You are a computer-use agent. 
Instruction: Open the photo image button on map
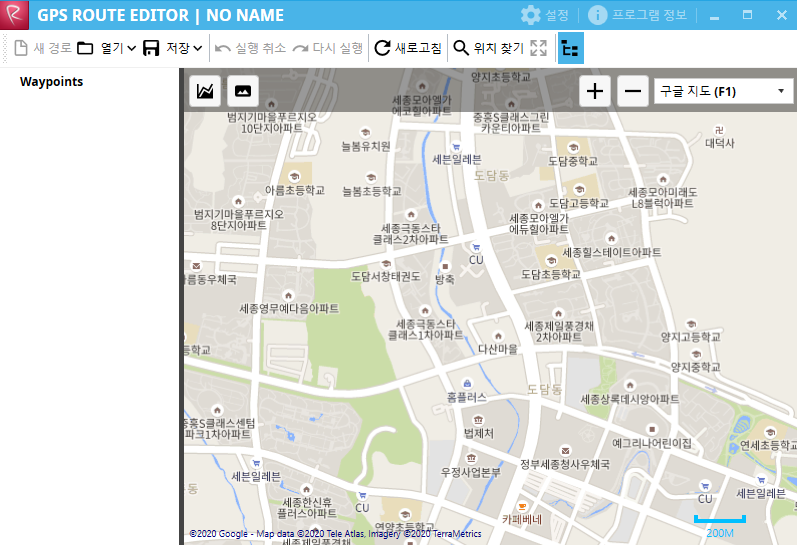click(x=243, y=91)
